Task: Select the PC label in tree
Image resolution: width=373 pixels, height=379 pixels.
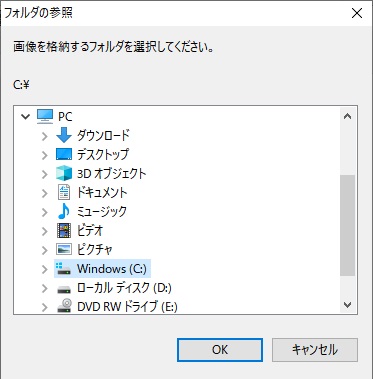Action: pos(65,117)
